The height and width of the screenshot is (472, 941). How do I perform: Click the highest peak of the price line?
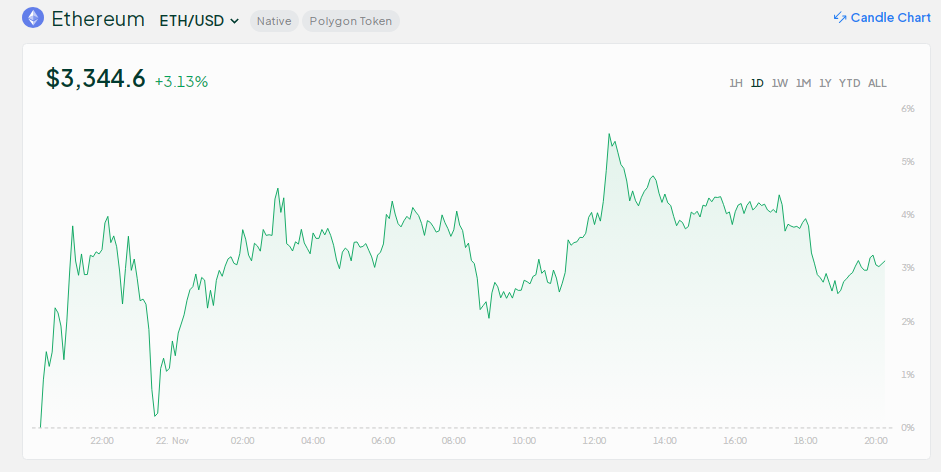pyautogui.click(x=609, y=134)
